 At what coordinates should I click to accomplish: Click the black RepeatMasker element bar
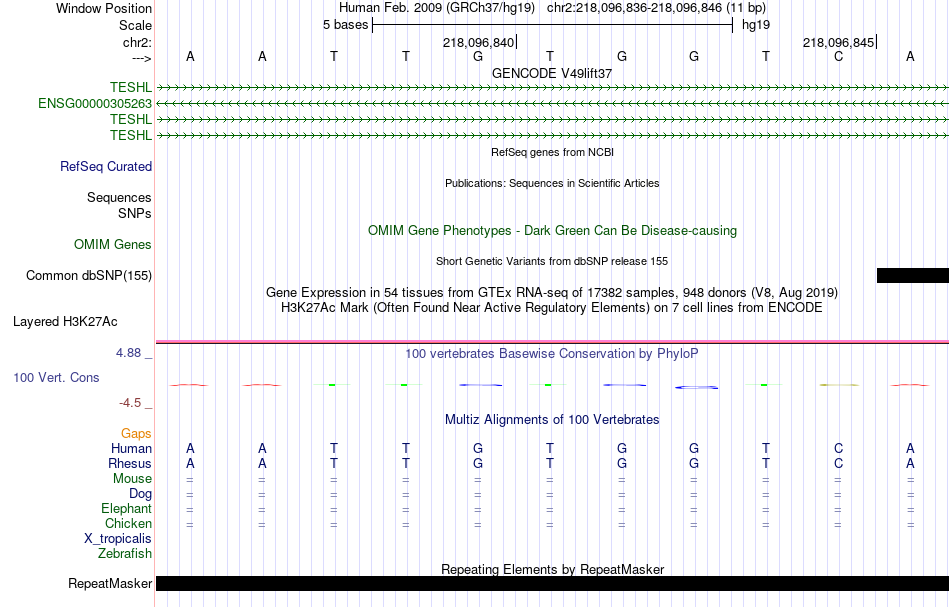[552, 583]
